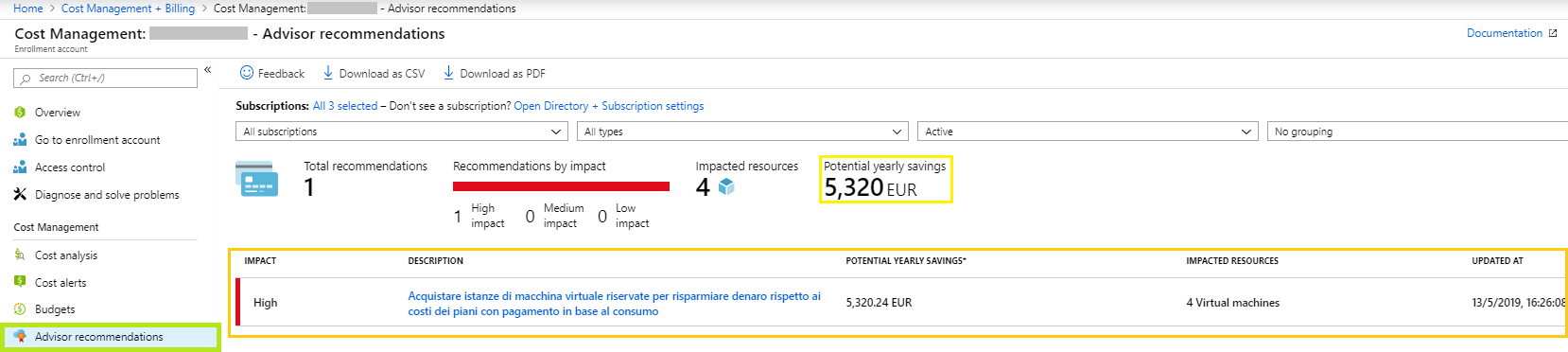Open the Documentation link
Viewport: 1568px width, 352px height.
(1504, 33)
